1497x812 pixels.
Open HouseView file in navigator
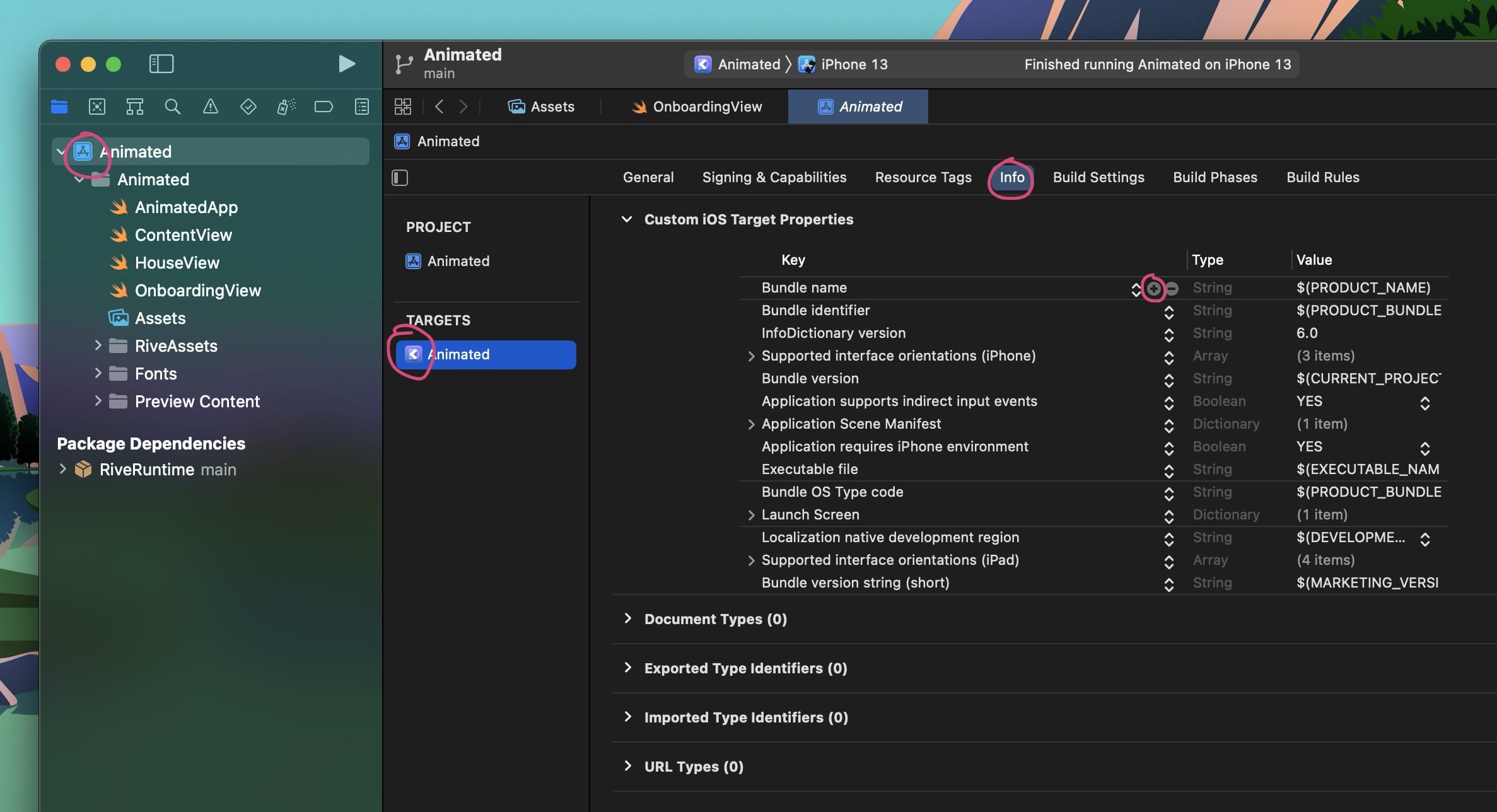(x=177, y=262)
